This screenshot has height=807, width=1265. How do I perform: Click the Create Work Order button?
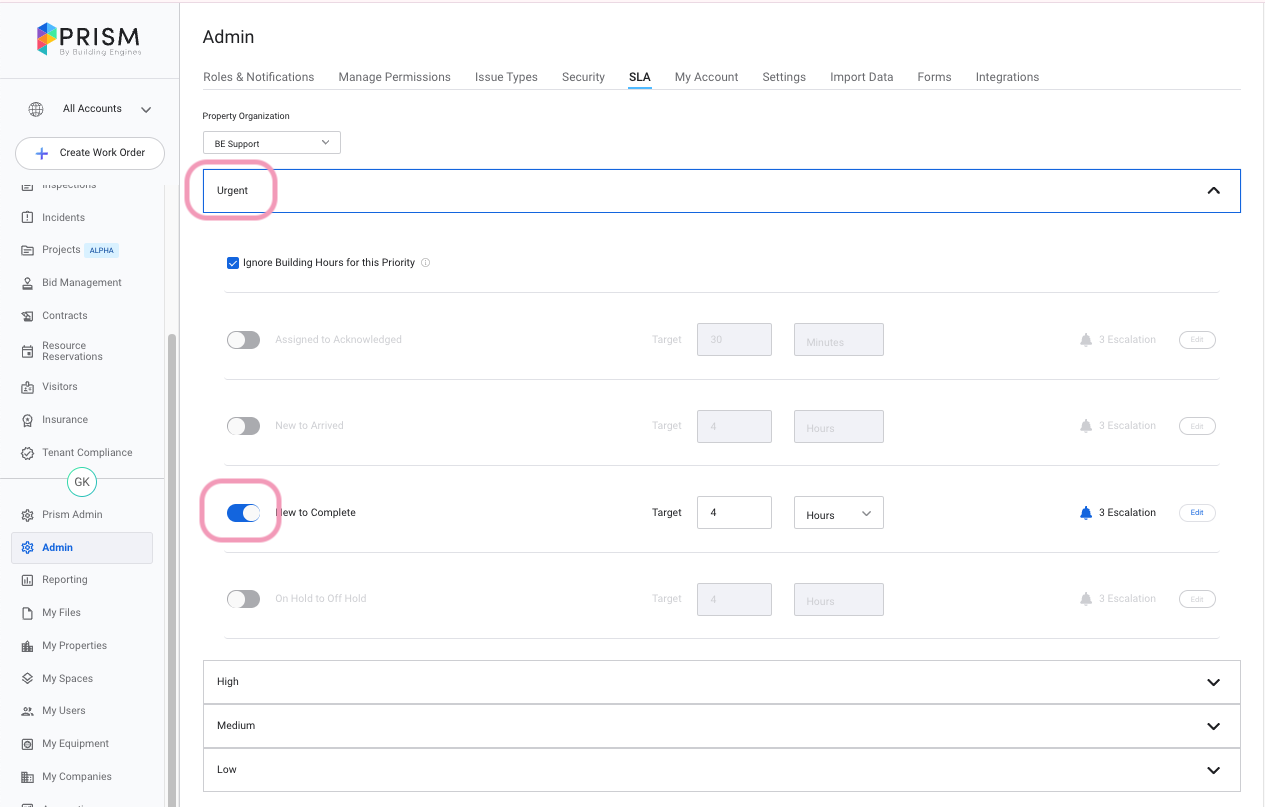(90, 153)
